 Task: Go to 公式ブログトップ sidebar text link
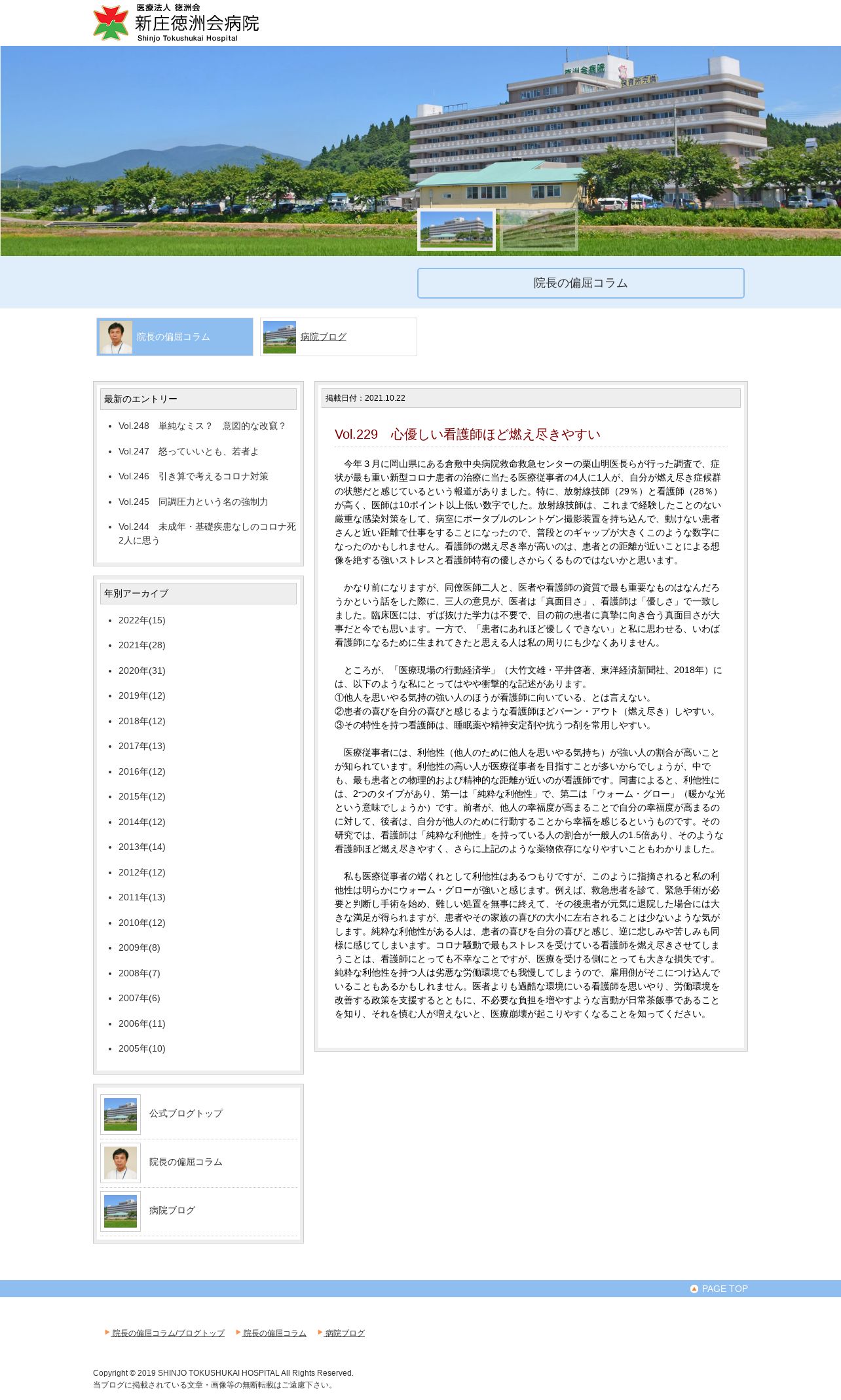(x=186, y=1114)
